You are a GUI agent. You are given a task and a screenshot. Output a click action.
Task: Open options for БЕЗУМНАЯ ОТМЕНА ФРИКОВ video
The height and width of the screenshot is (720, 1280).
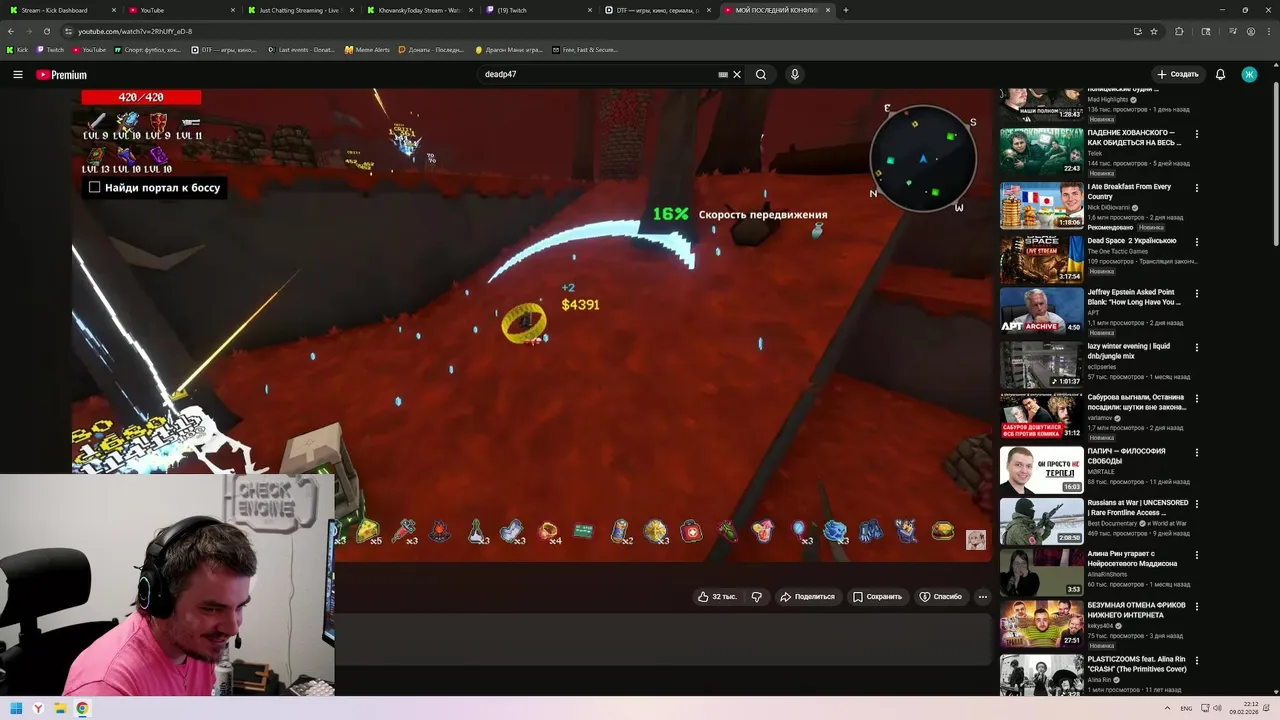tap(1197, 607)
